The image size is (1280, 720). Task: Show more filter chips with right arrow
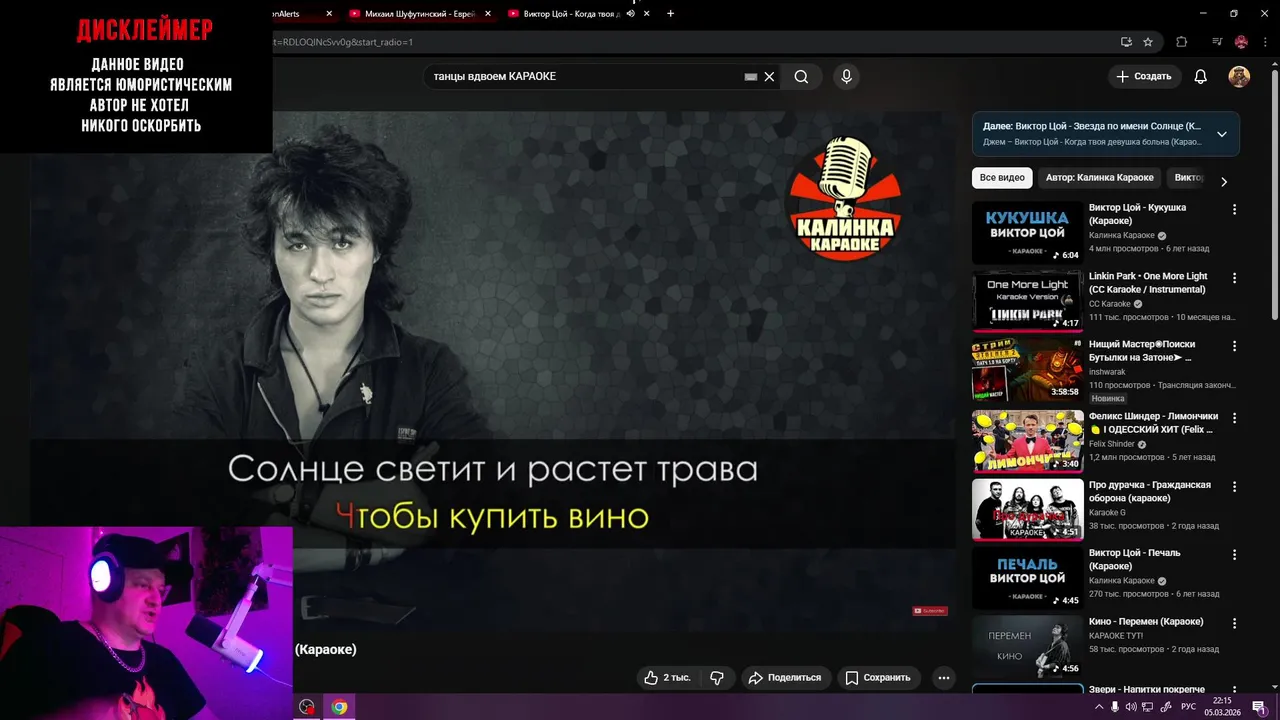pos(1224,181)
